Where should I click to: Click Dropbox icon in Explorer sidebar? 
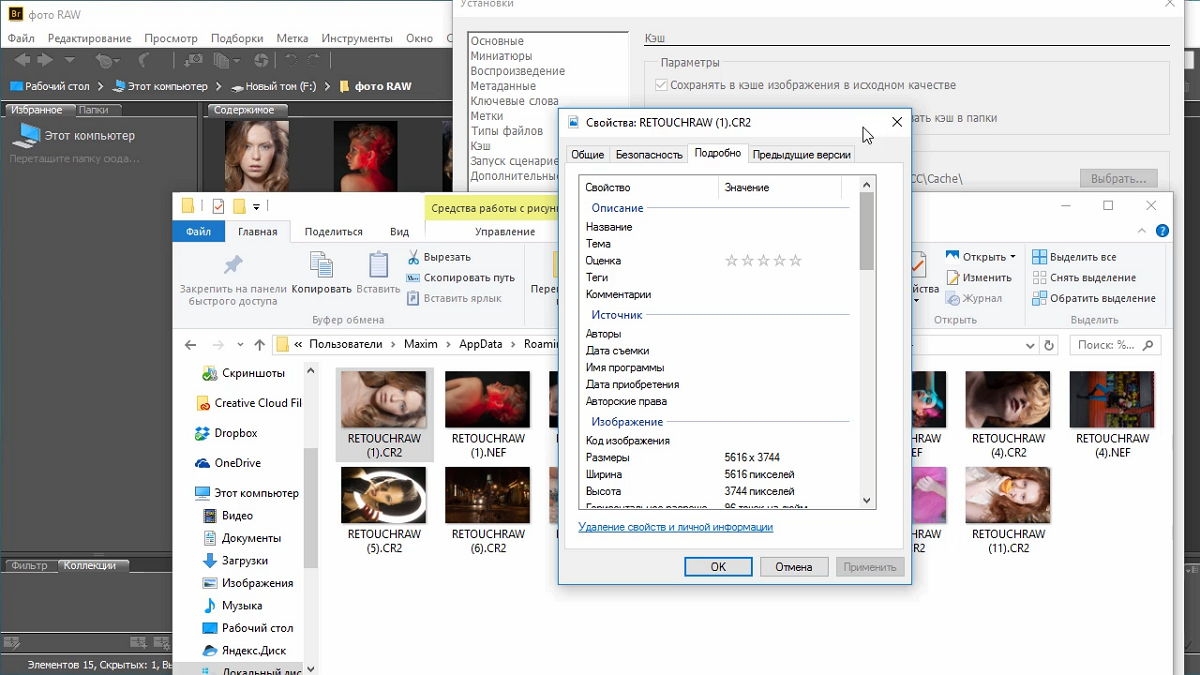(x=204, y=433)
